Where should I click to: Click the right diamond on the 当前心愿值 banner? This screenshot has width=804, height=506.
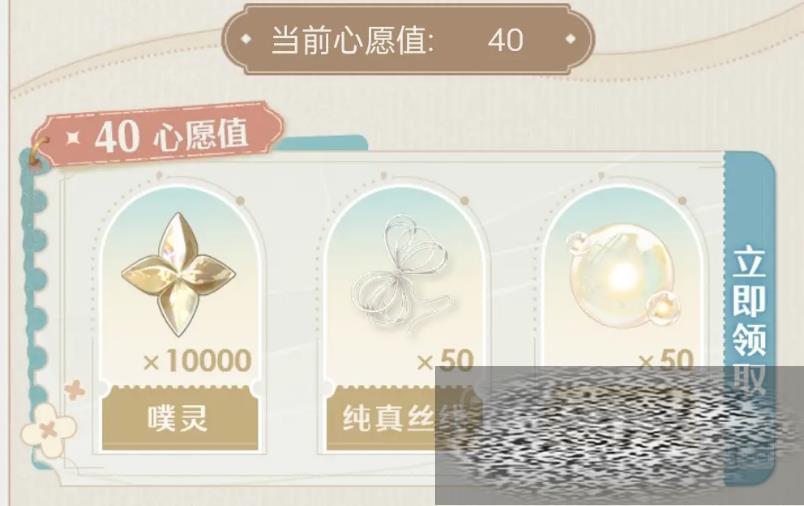pyautogui.click(x=570, y=38)
